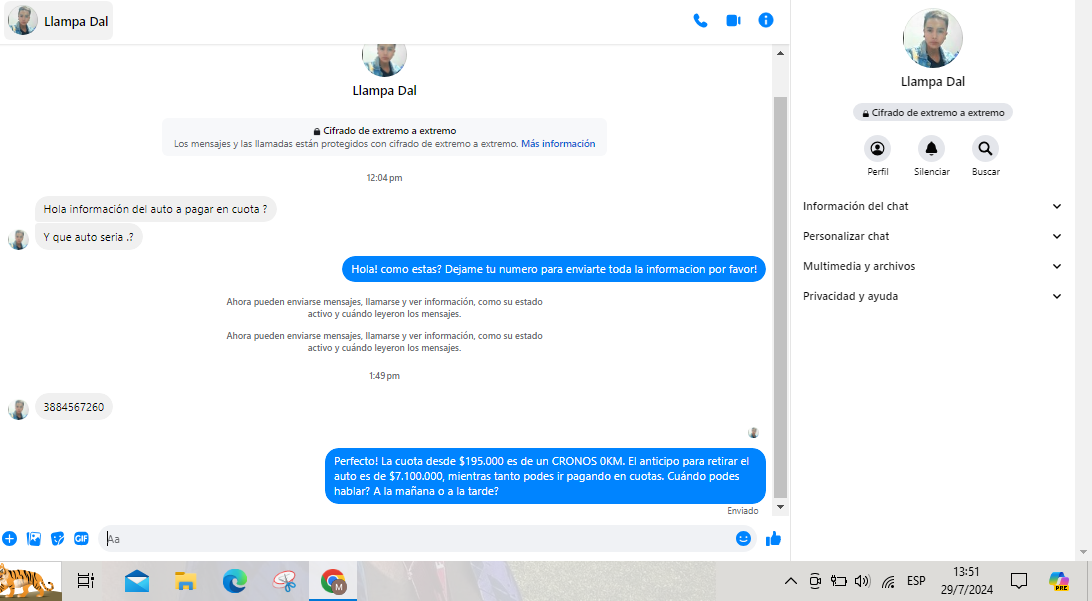Image resolution: width=1092 pixels, height=601 pixels.
Task: Expand Información del chat section
Action: tap(932, 206)
